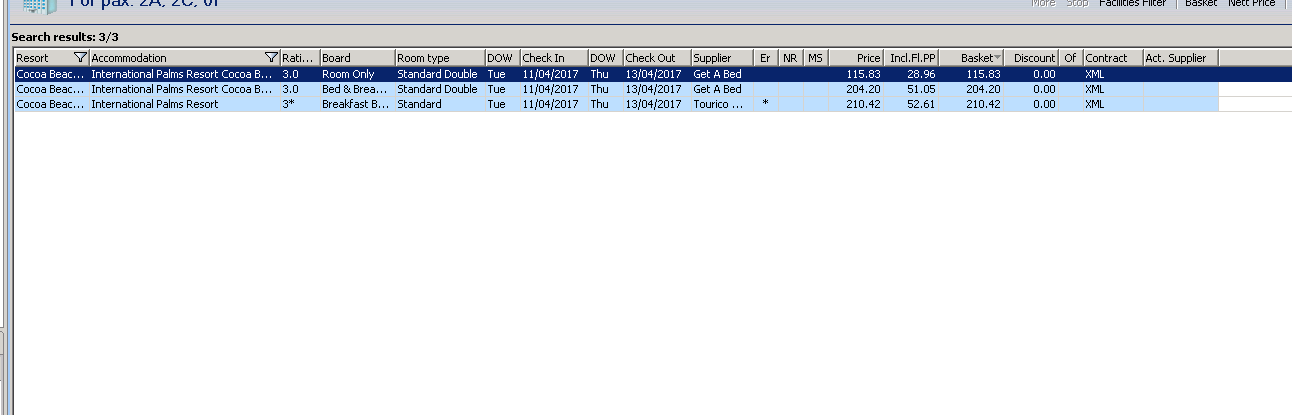Open the Accommodation column filter funnel
The width and height of the screenshot is (1292, 415).
tap(271, 58)
